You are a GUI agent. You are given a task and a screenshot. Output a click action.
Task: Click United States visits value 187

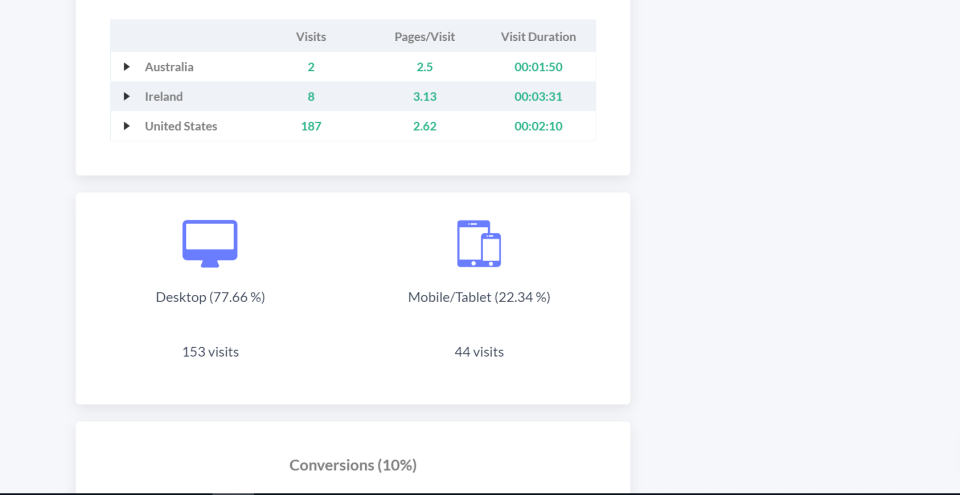pyautogui.click(x=311, y=126)
